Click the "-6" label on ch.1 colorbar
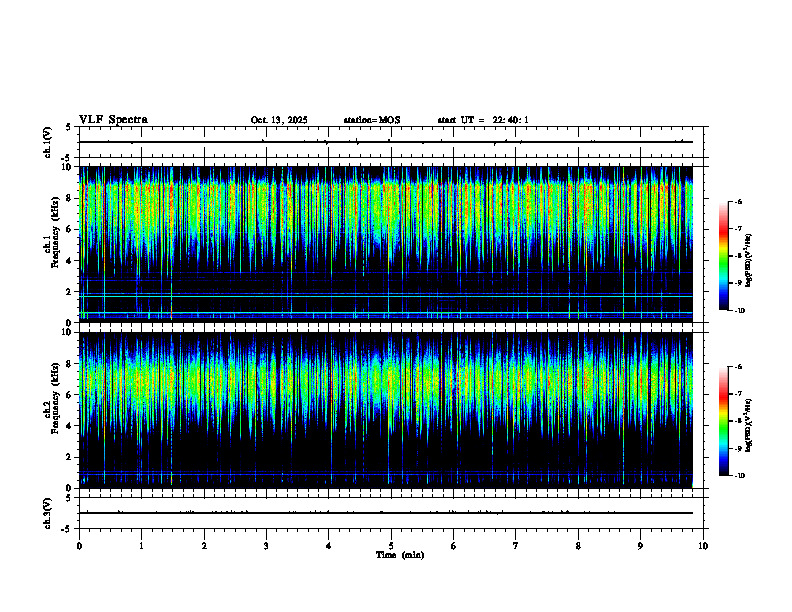 pyautogui.click(x=738, y=202)
